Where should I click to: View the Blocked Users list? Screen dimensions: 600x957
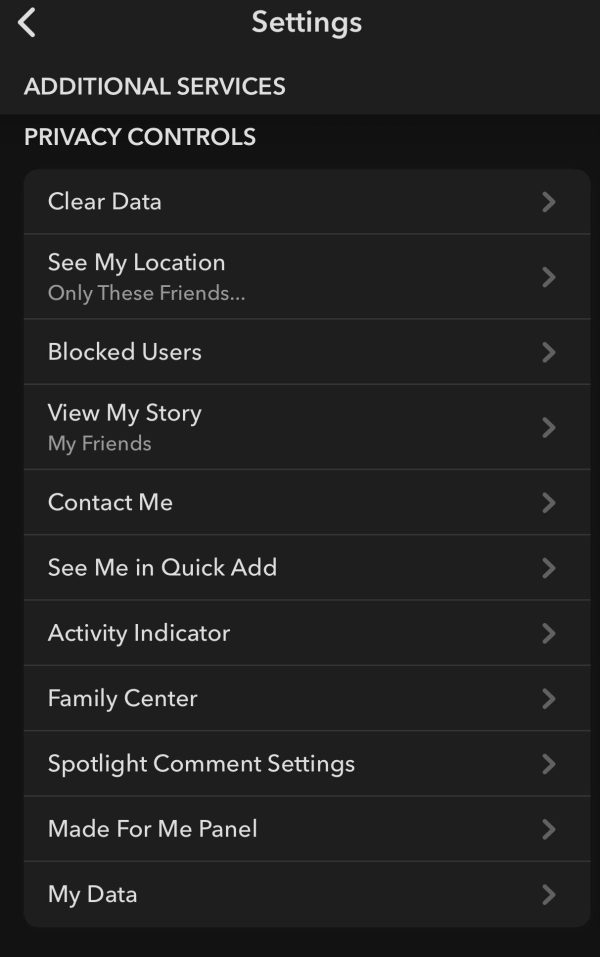[124, 352]
